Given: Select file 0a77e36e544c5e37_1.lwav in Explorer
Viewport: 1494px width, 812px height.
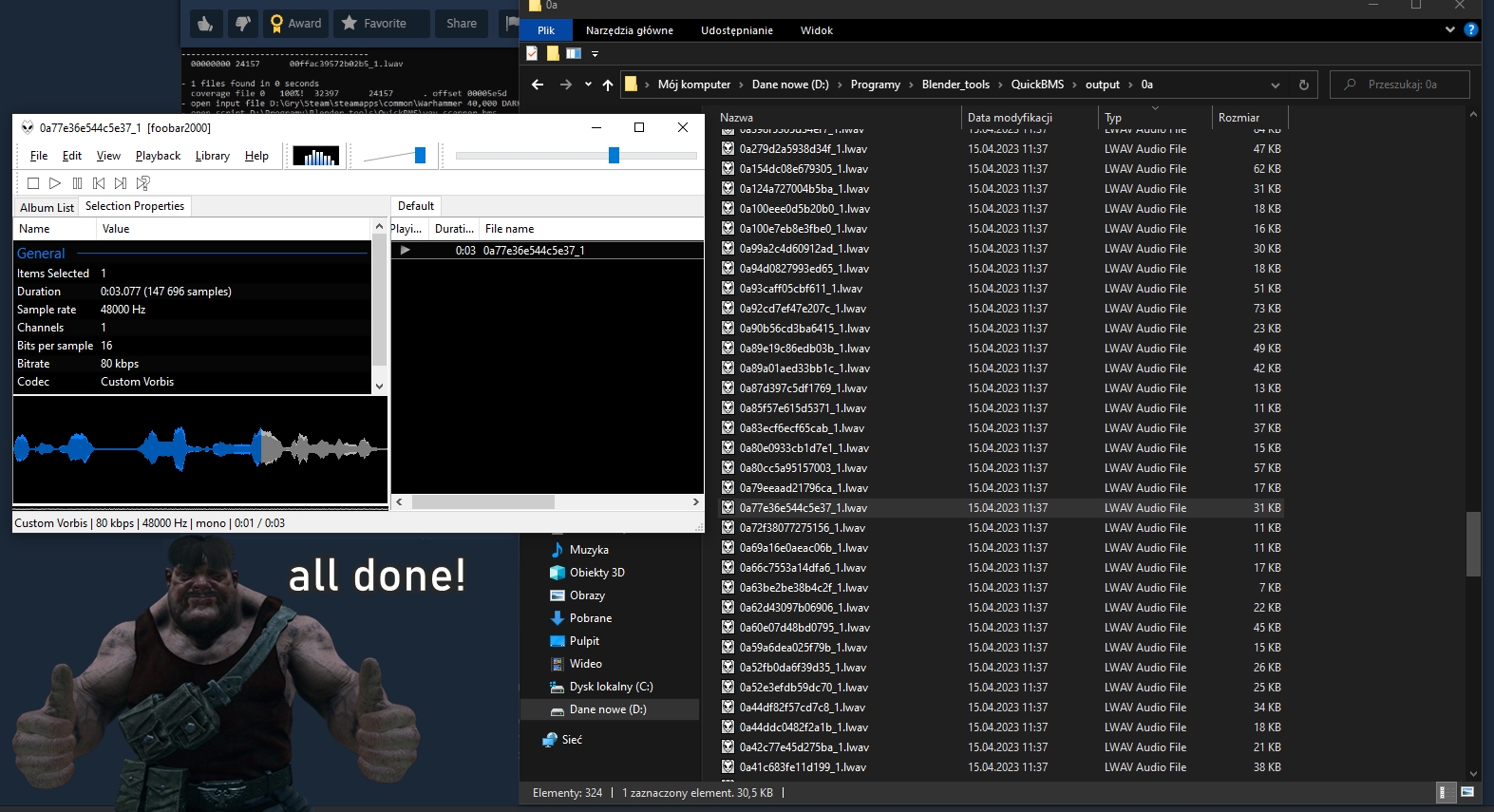Looking at the screenshot, I should tap(1001, 508).
